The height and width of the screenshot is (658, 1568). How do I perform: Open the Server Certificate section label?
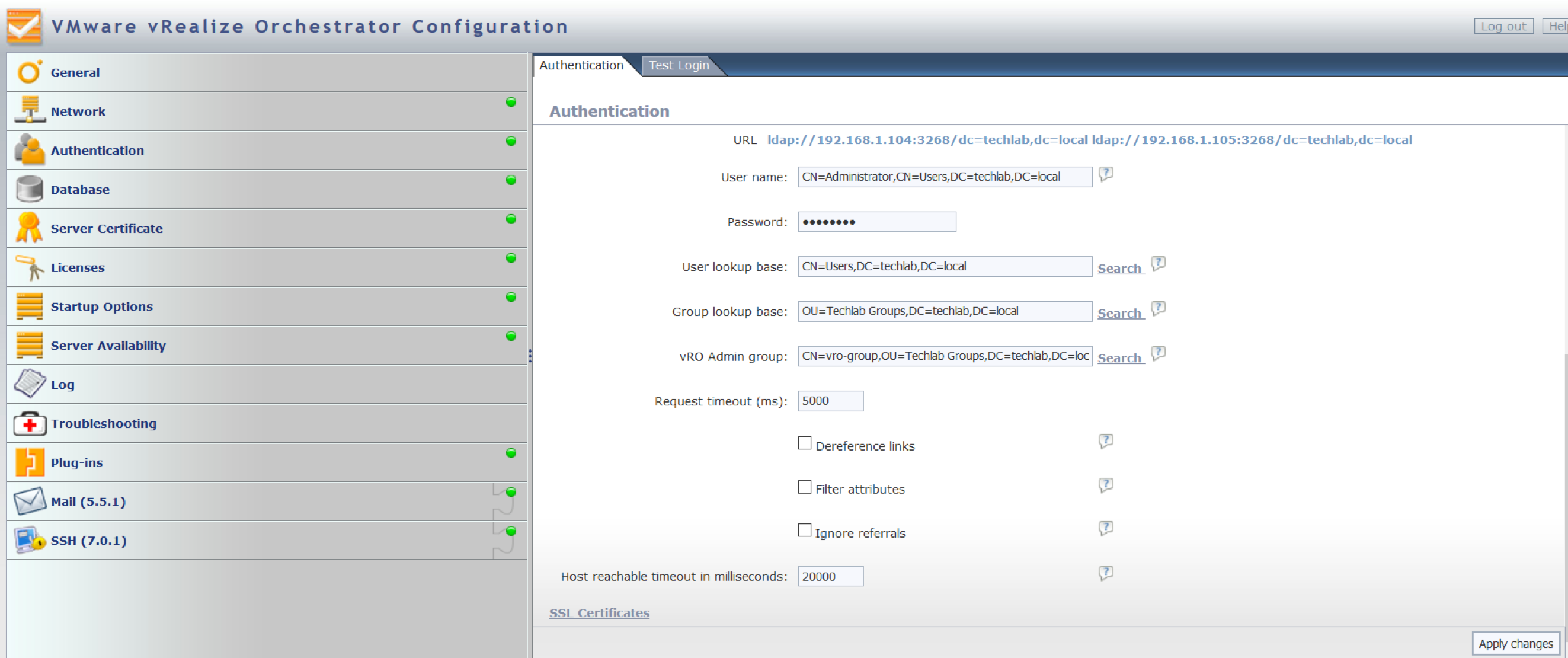click(107, 228)
